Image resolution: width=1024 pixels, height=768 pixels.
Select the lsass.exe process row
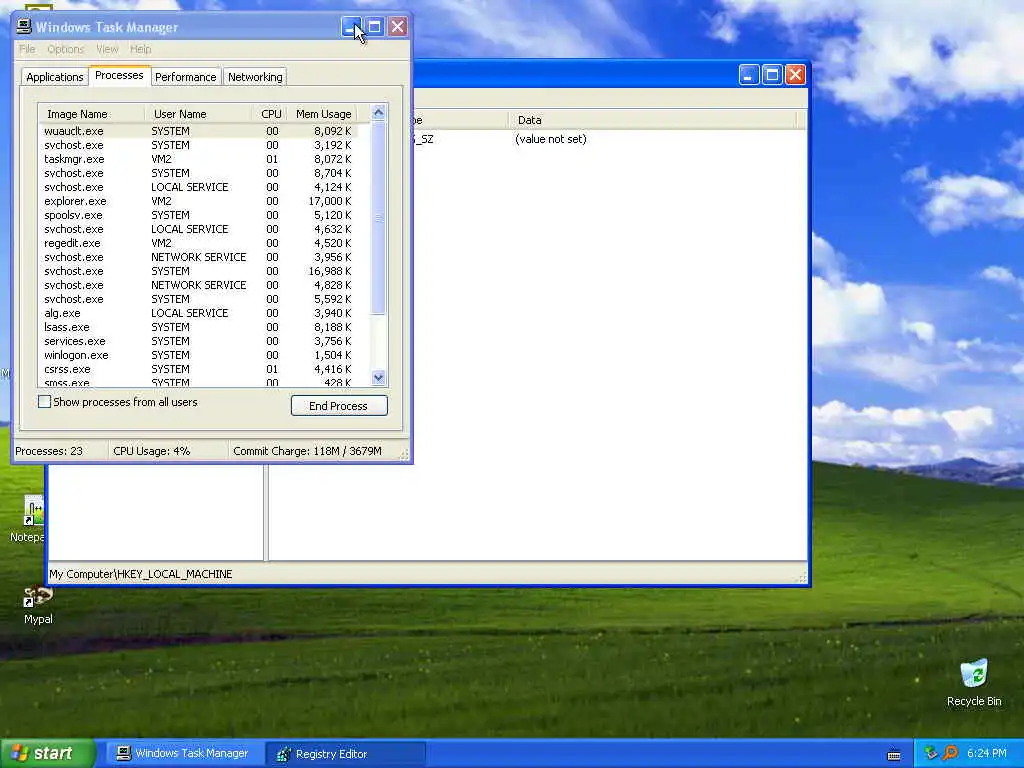tap(199, 327)
